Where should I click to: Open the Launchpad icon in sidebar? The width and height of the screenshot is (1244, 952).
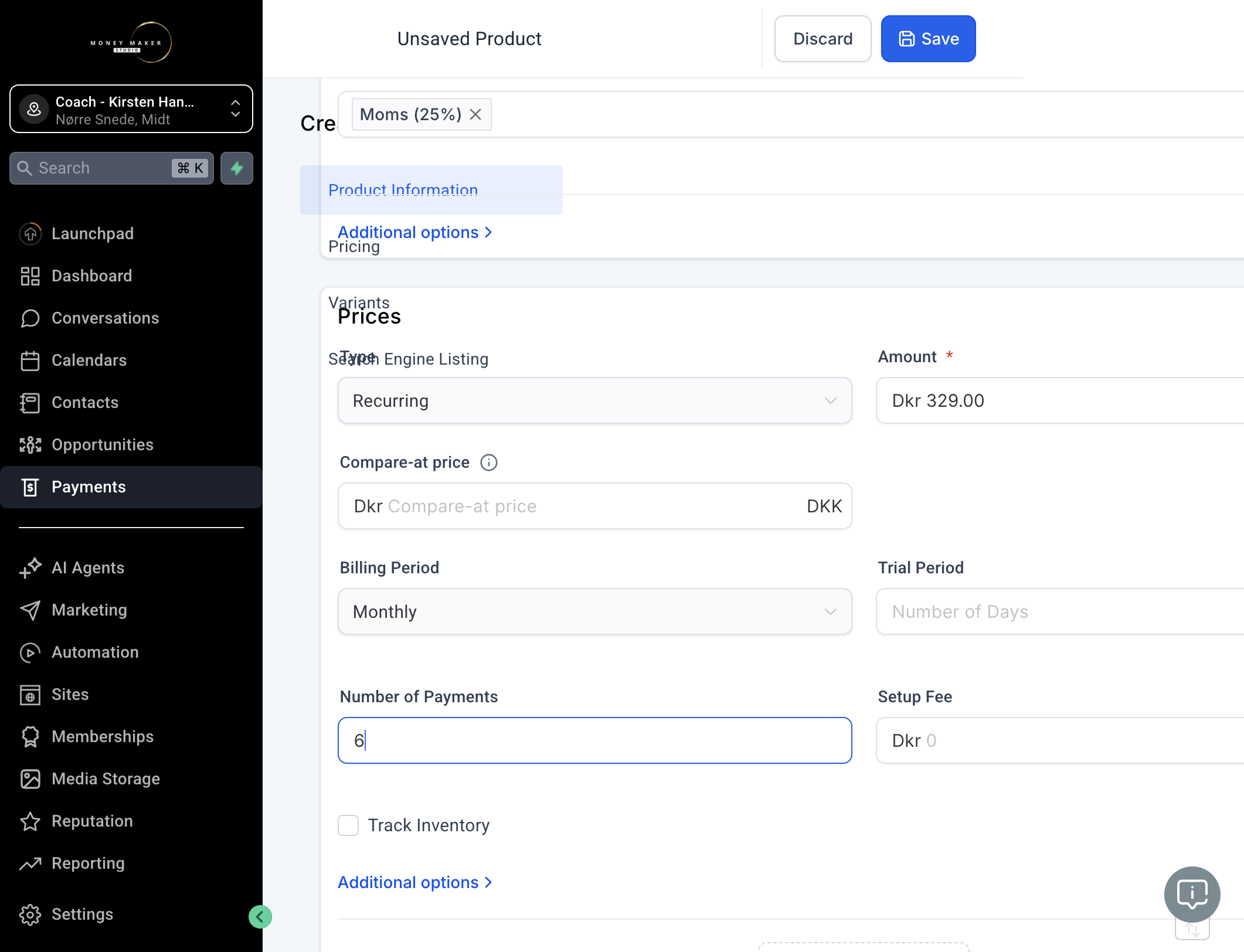[x=30, y=233]
